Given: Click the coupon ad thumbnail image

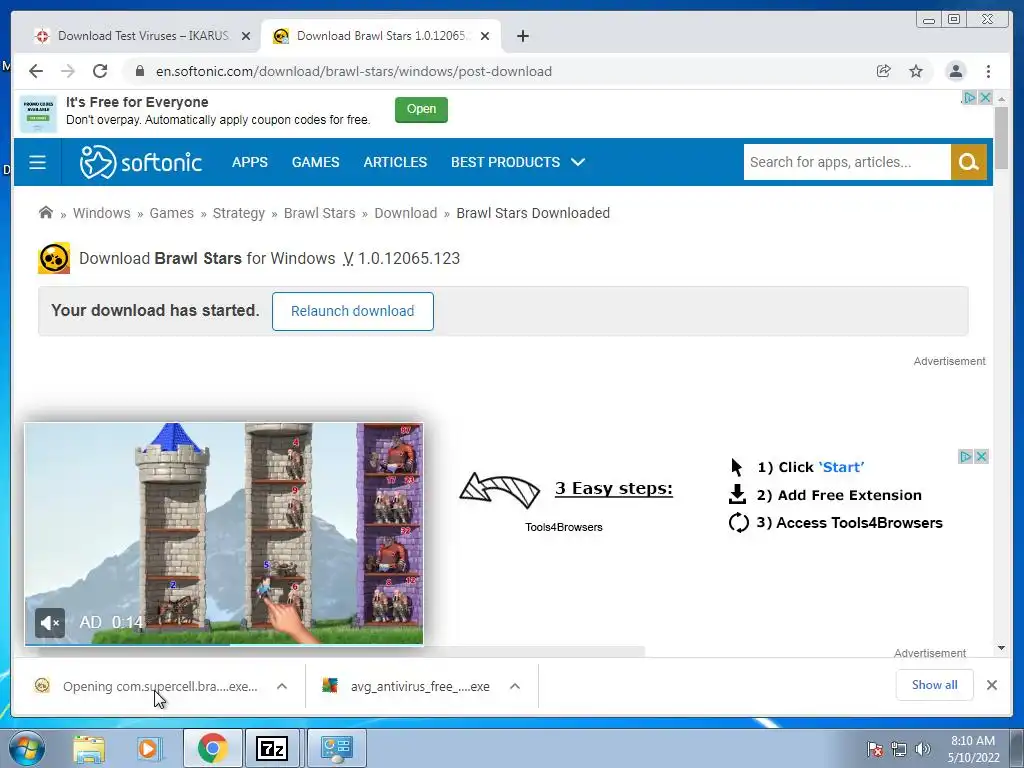Looking at the screenshot, I should click(x=38, y=114).
